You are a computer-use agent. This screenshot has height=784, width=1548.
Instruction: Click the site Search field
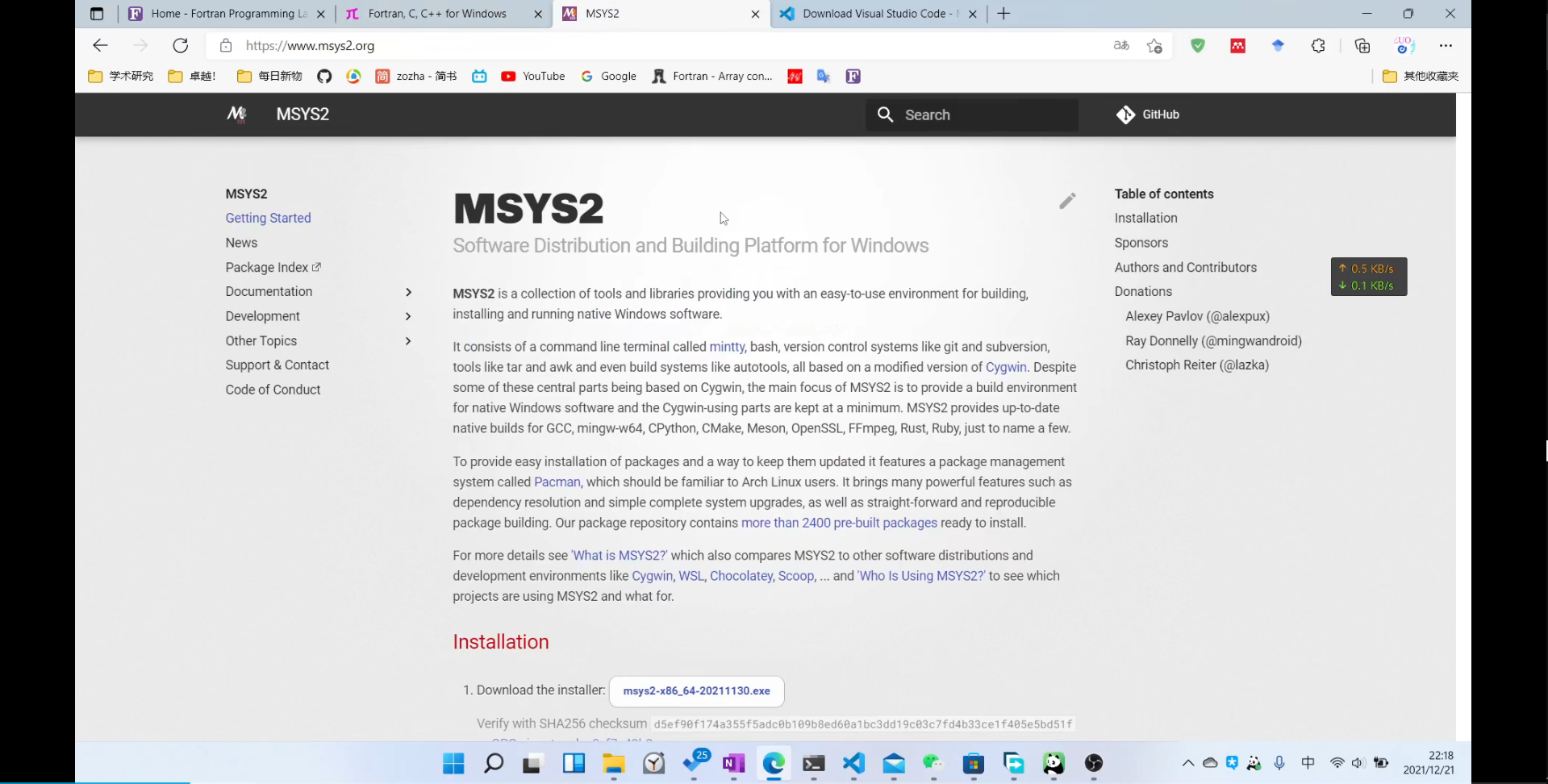coord(972,115)
